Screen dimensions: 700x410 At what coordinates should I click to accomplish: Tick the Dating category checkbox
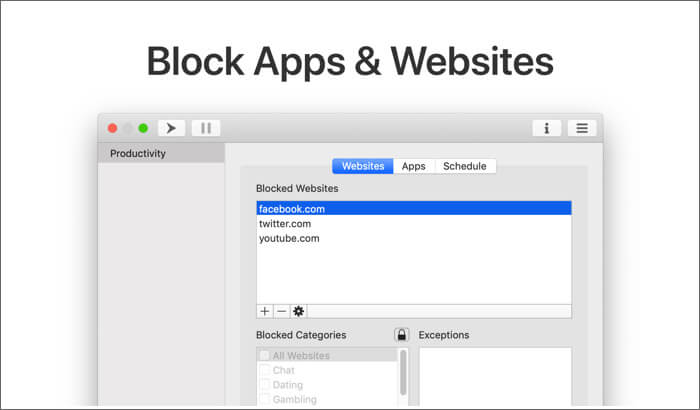[265, 385]
